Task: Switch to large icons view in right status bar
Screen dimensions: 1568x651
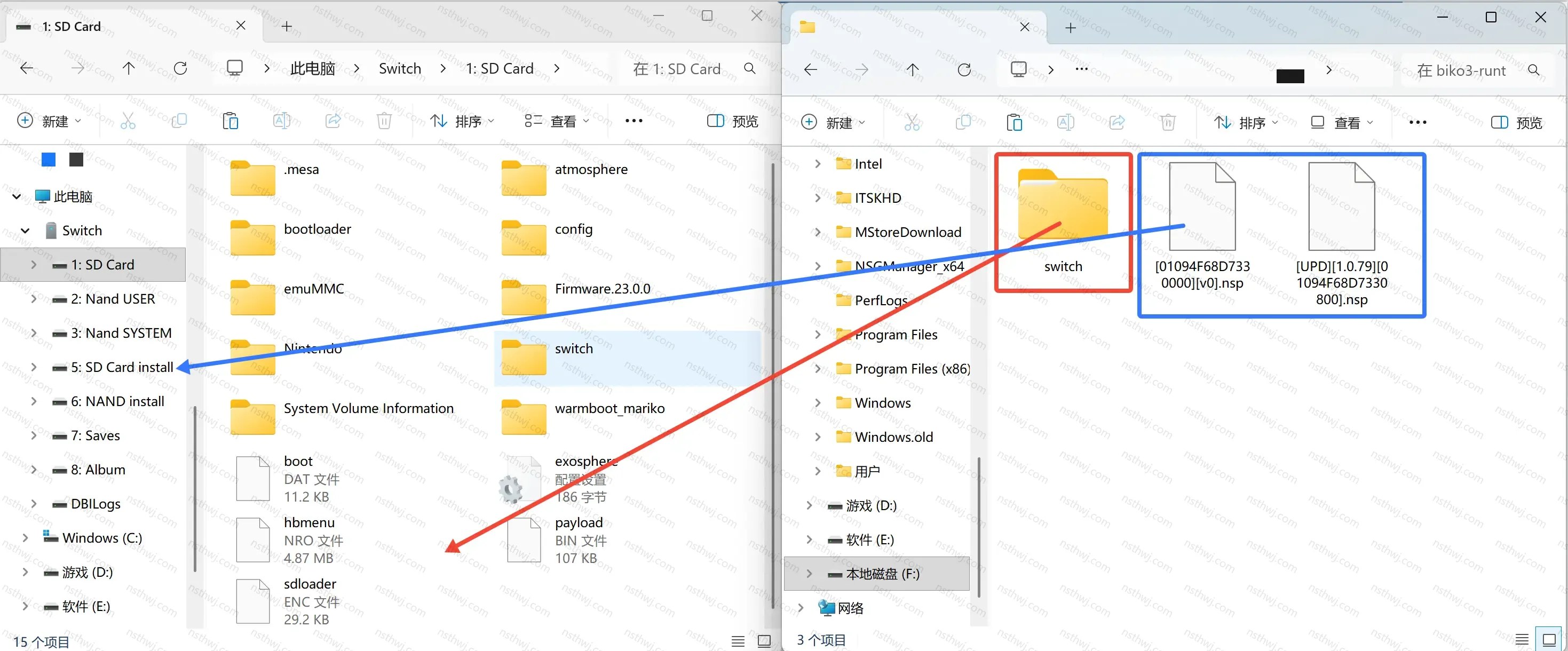Action: pos(1549,639)
